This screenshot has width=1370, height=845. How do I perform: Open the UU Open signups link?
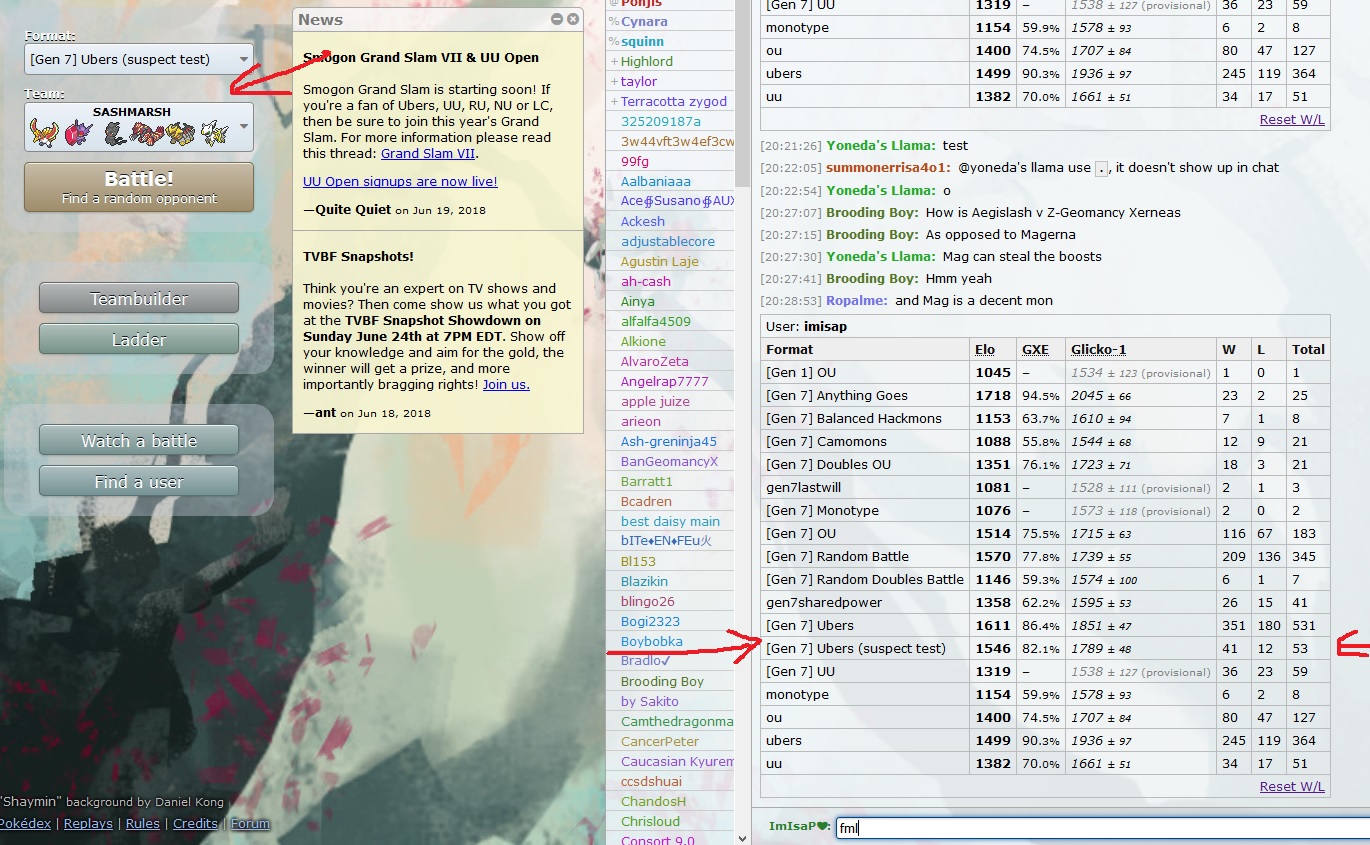[400, 182]
